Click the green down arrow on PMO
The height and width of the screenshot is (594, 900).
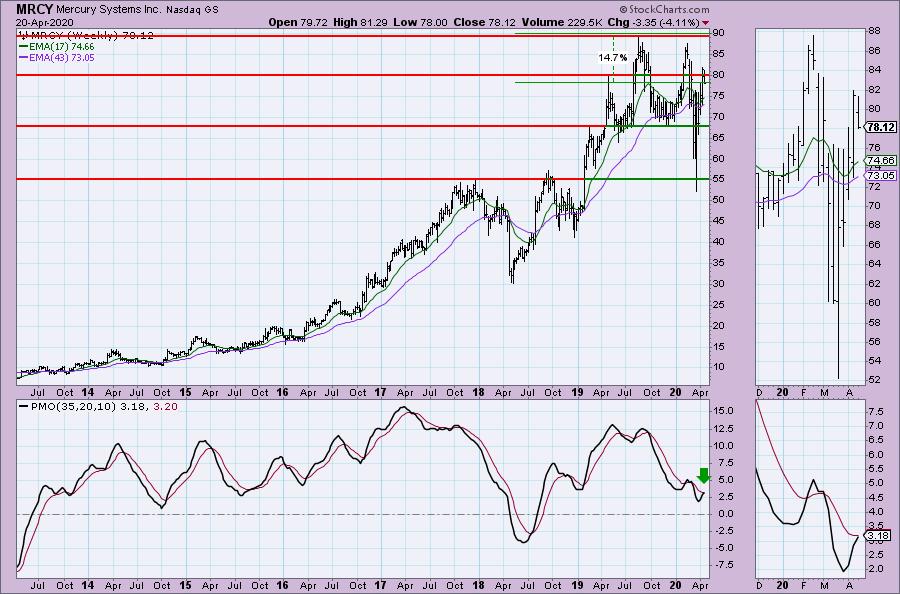pyautogui.click(x=703, y=476)
